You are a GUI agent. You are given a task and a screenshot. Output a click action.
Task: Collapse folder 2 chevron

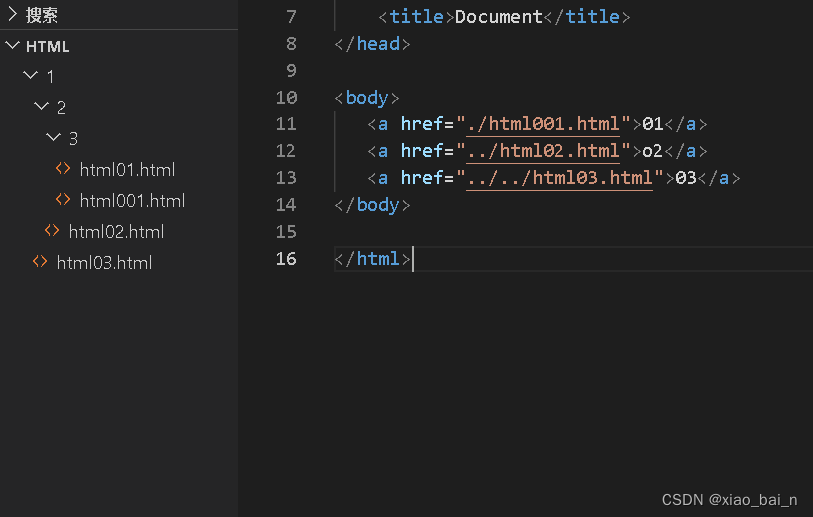(x=41, y=107)
